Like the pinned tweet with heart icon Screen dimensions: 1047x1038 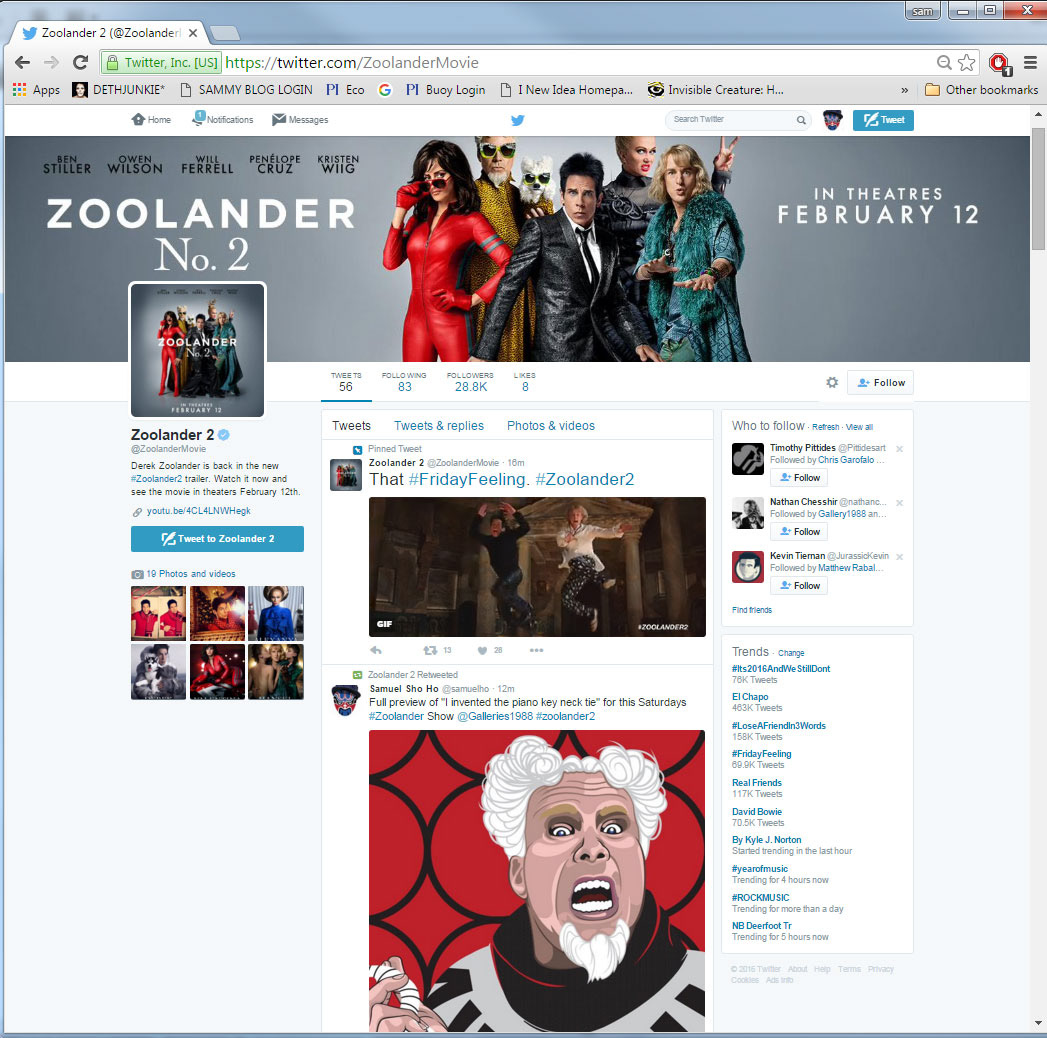482,650
